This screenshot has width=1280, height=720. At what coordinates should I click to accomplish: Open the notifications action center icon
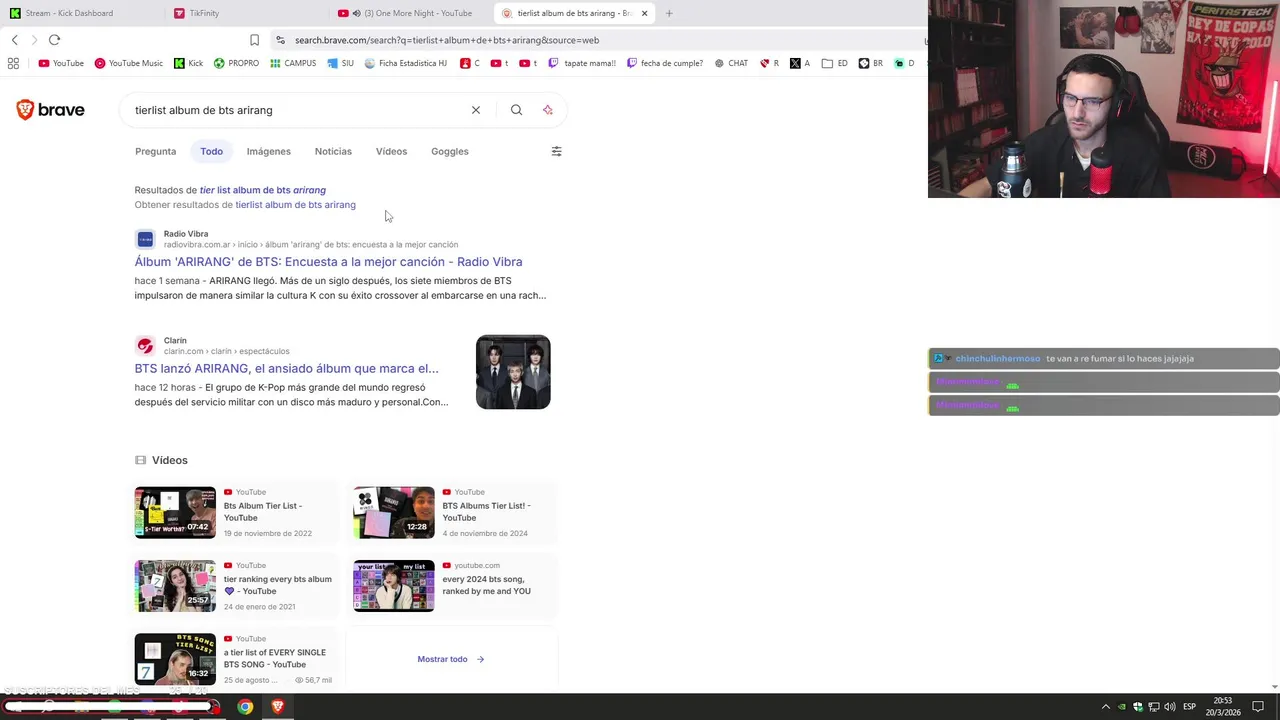point(1258,707)
